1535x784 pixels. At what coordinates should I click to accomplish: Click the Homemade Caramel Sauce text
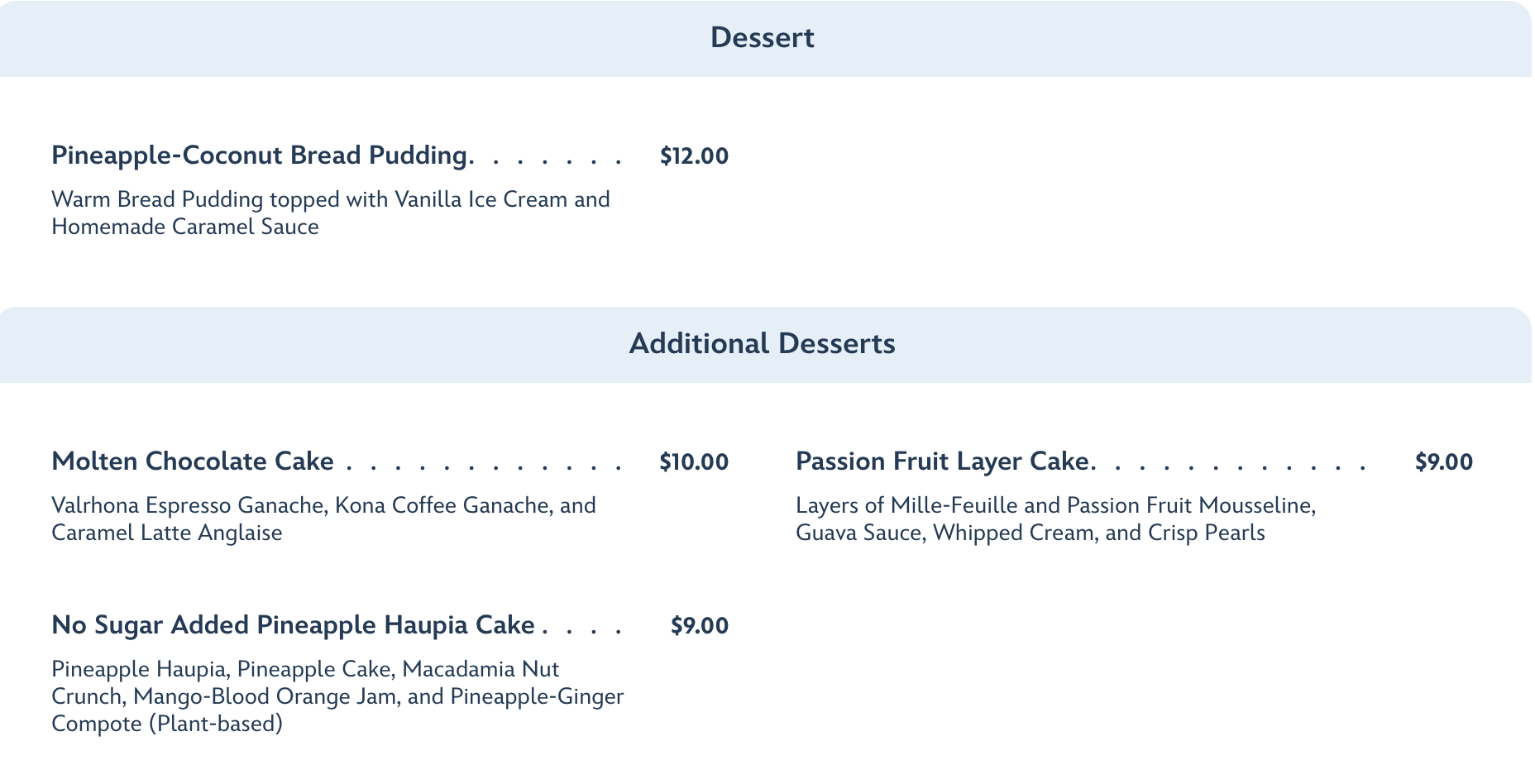tap(184, 227)
